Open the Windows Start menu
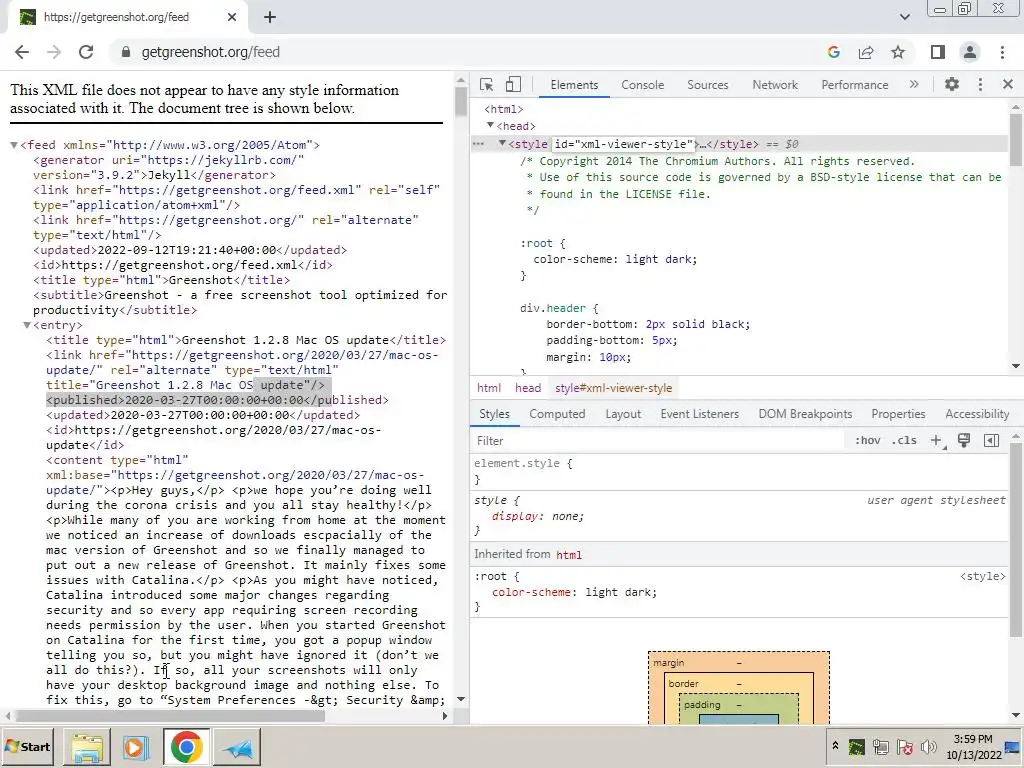1024x768 pixels. tap(28, 746)
